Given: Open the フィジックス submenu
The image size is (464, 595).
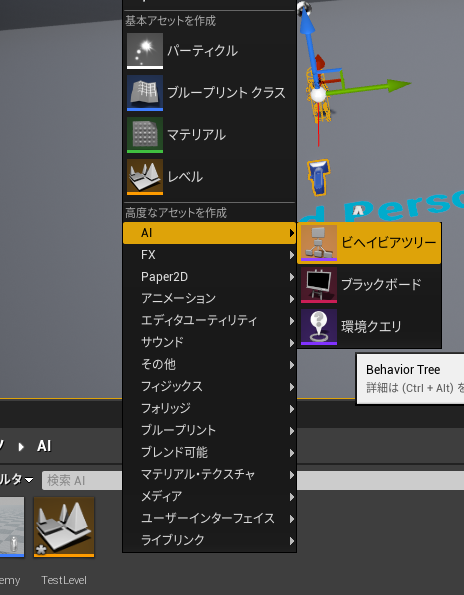Looking at the screenshot, I should point(209,387).
